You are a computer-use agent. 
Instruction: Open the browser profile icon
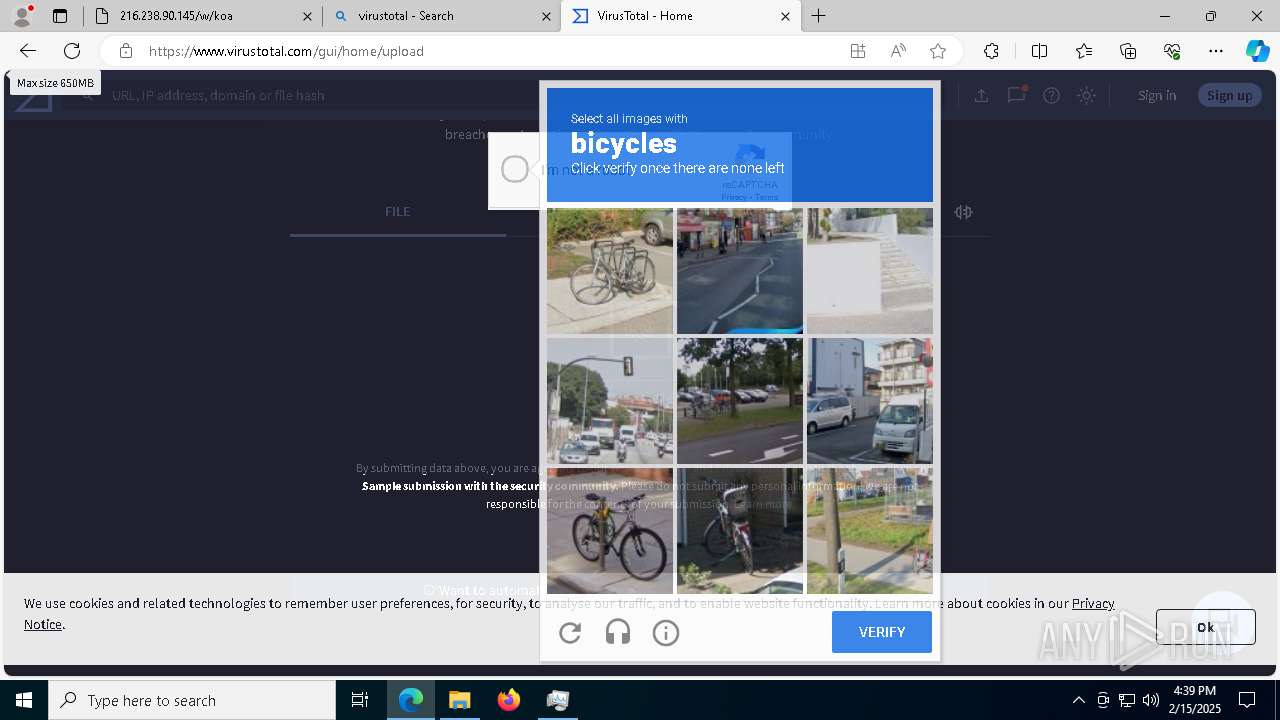point(22,15)
